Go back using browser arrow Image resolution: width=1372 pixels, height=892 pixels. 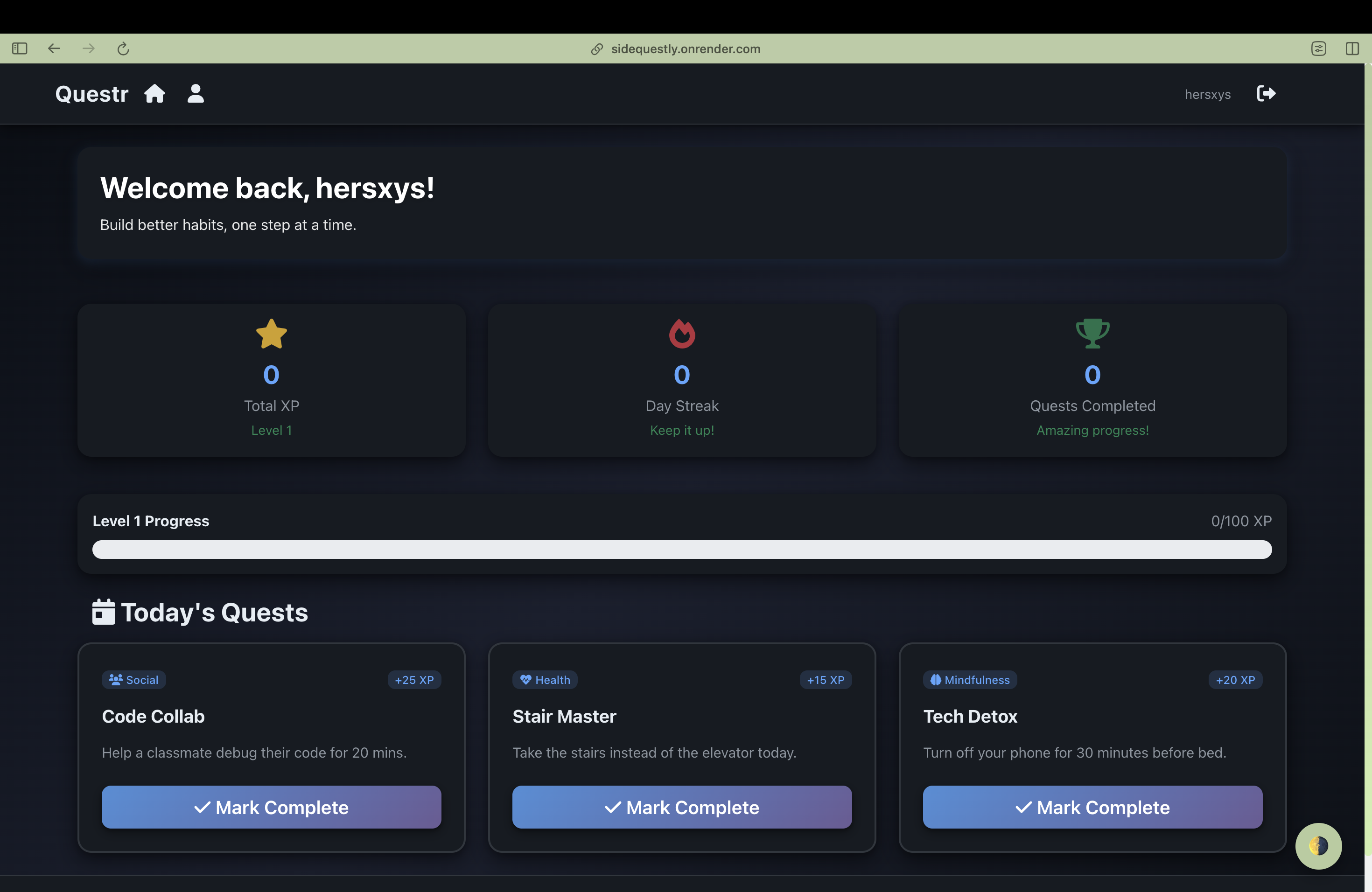[54, 49]
